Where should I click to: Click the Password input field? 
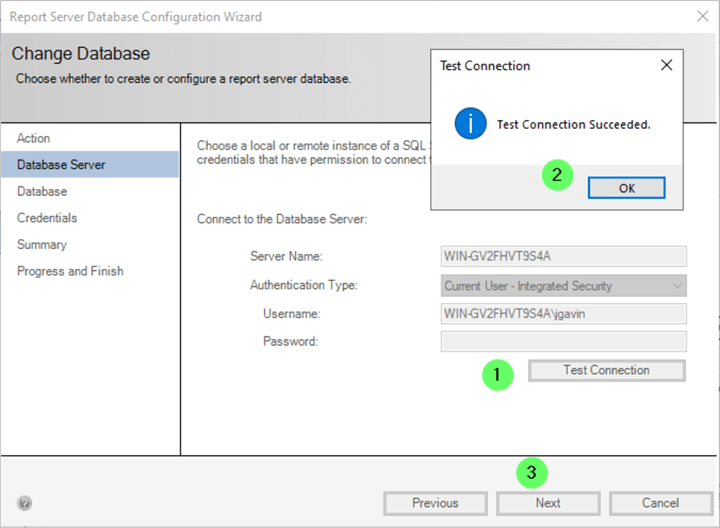pyautogui.click(x=564, y=342)
